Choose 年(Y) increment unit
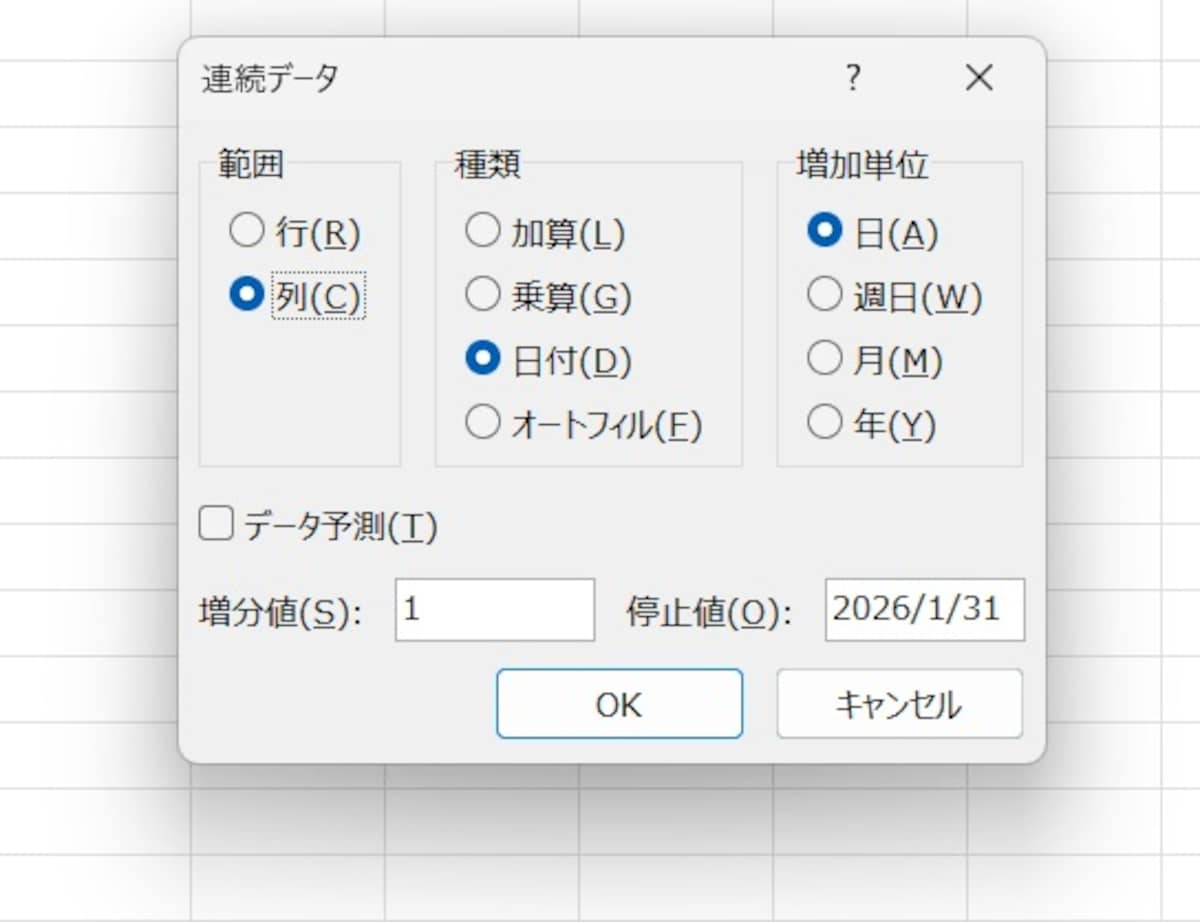The width and height of the screenshot is (1200, 922). (x=824, y=422)
